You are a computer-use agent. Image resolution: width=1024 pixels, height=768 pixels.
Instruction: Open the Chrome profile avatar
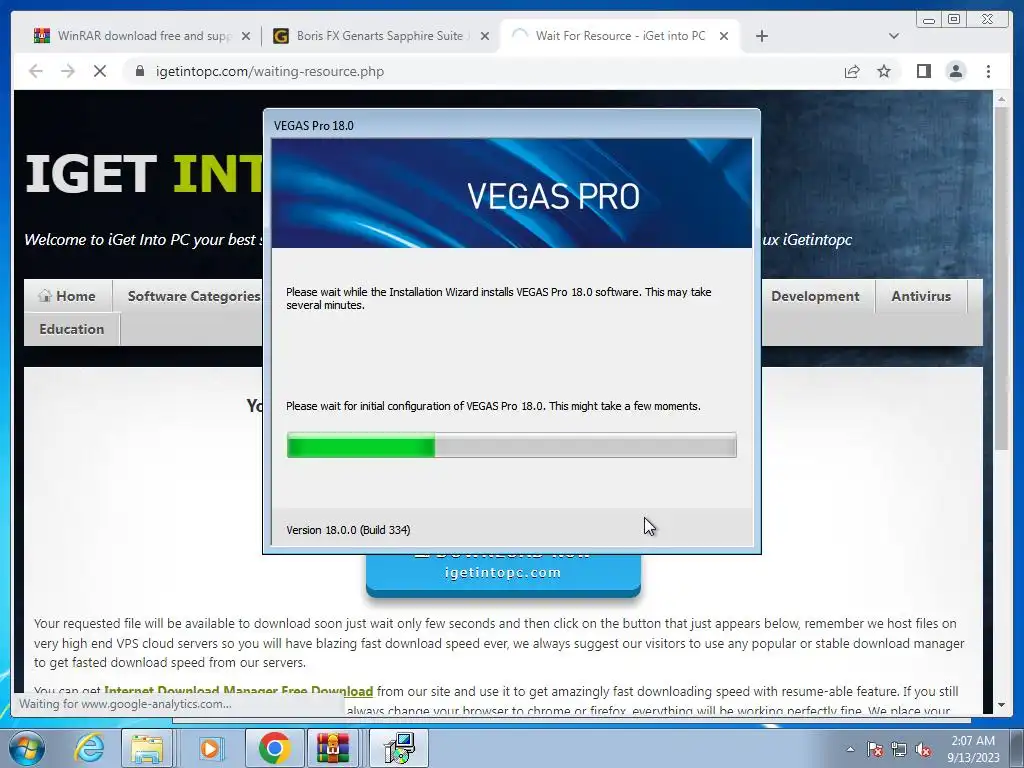(955, 71)
